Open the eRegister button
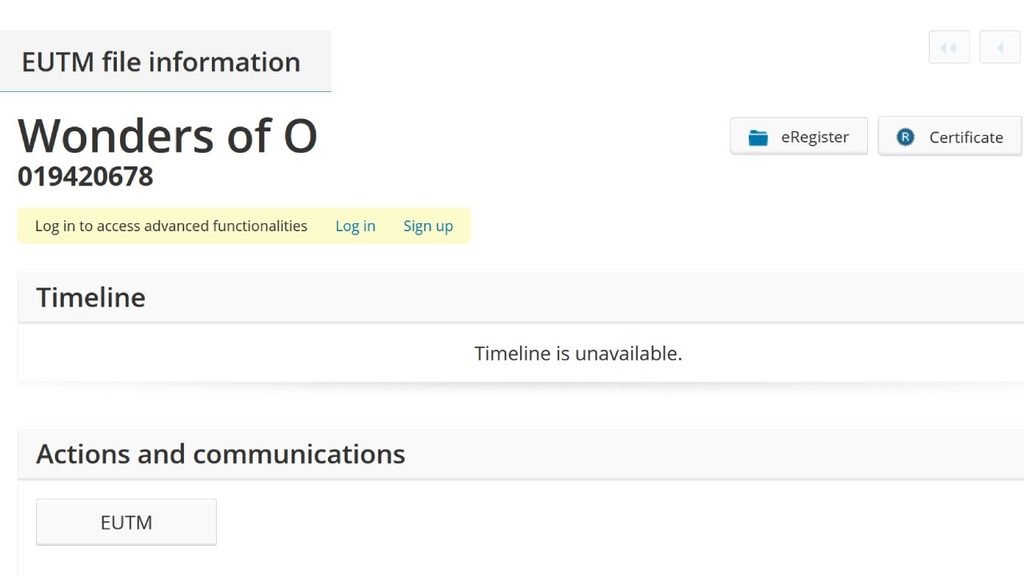1024x576 pixels. [x=799, y=136]
